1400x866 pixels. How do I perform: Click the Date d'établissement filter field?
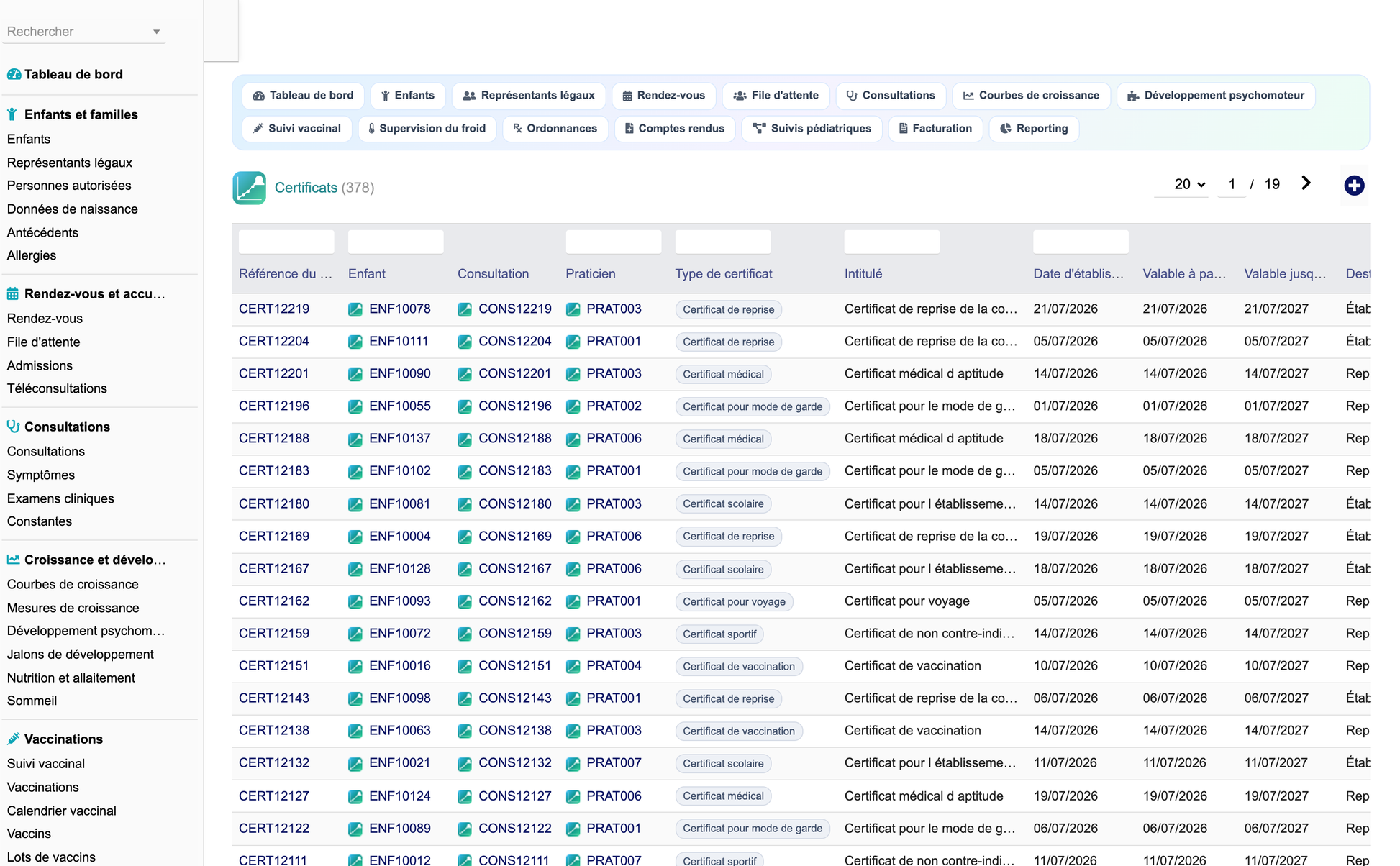(x=1081, y=242)
